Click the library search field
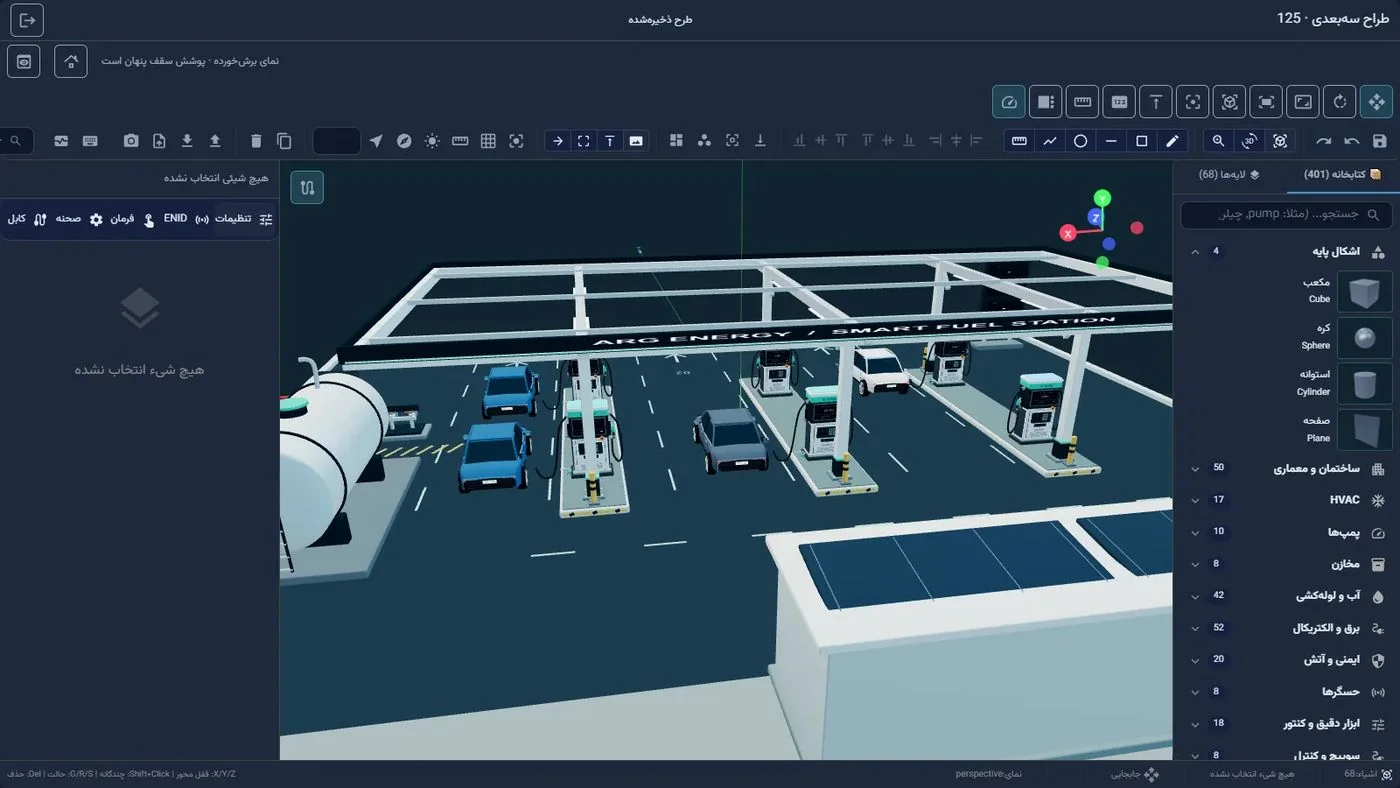The height and width of the screenshot is (788, 1400). coord(1286,215)
